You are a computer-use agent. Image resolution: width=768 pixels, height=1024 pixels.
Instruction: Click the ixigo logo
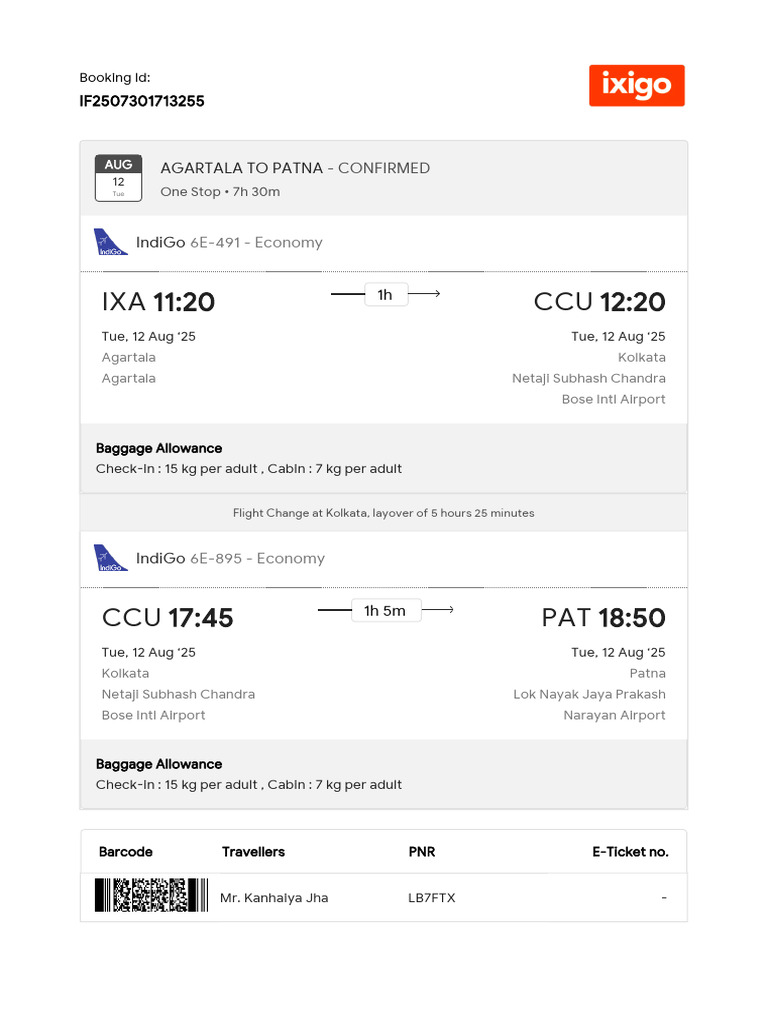click(x=636, y=86)
